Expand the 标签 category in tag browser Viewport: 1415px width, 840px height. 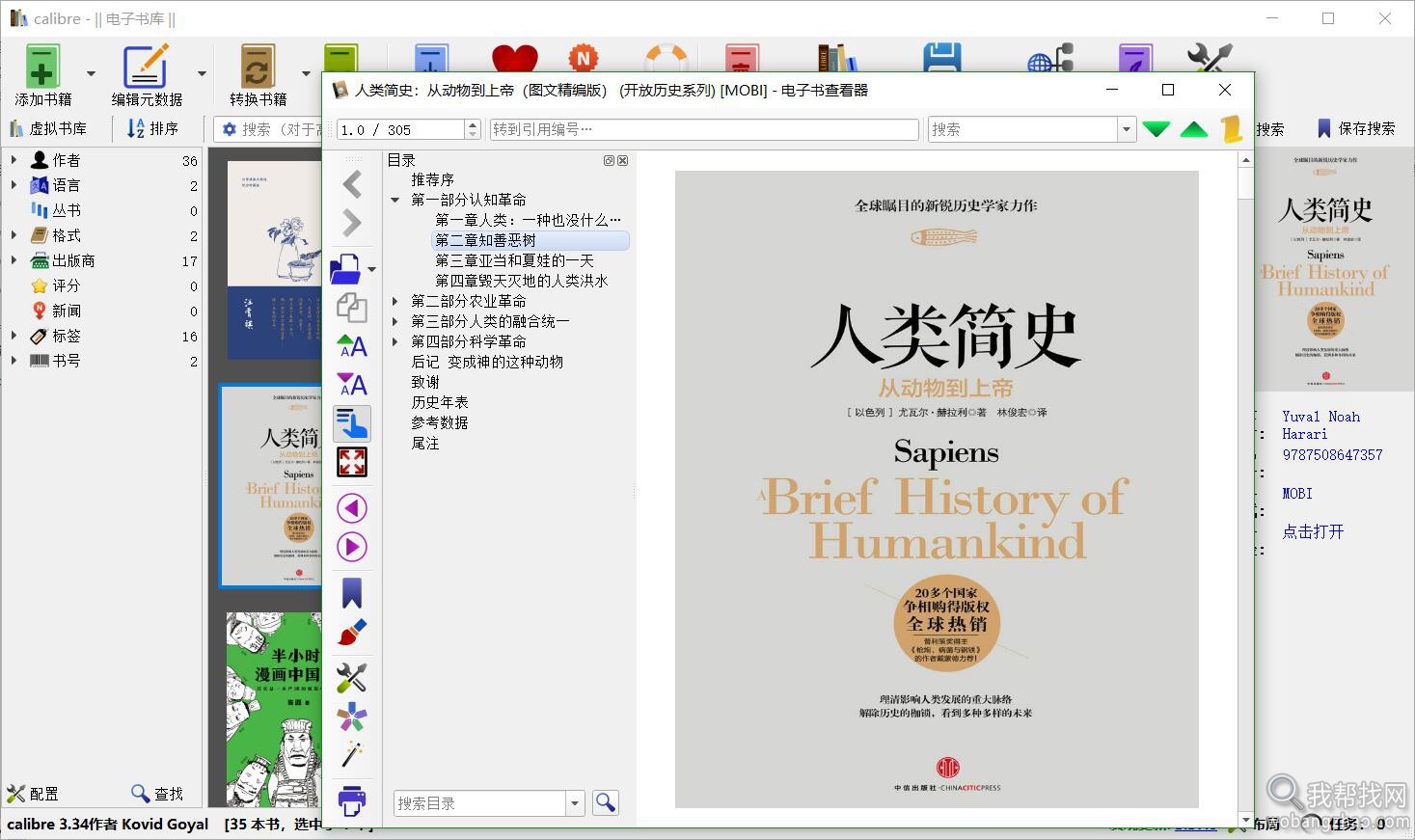click(x=14, y=335)
